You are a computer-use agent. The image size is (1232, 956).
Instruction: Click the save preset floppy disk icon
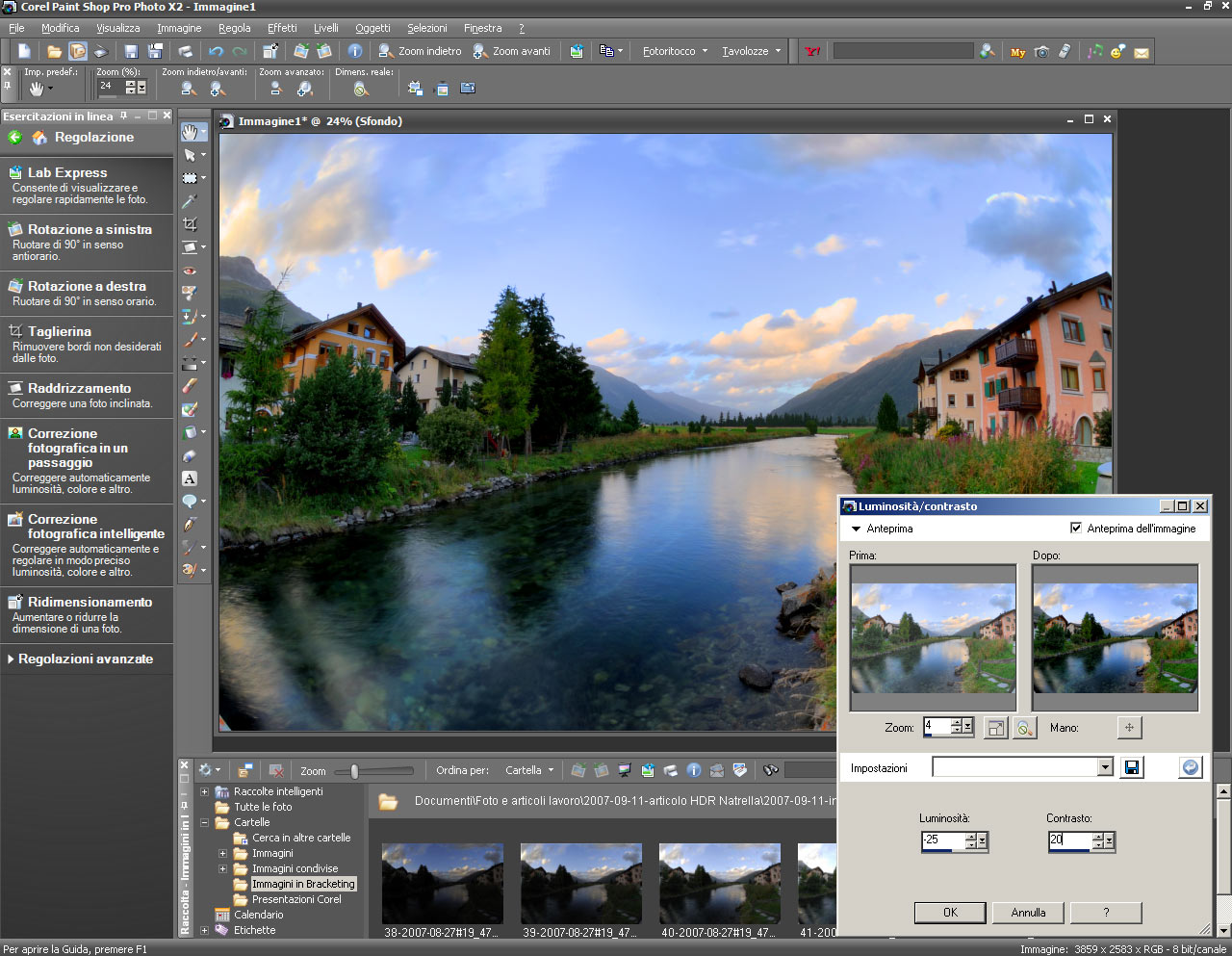pyautogui.click(x=1132, y=767)
